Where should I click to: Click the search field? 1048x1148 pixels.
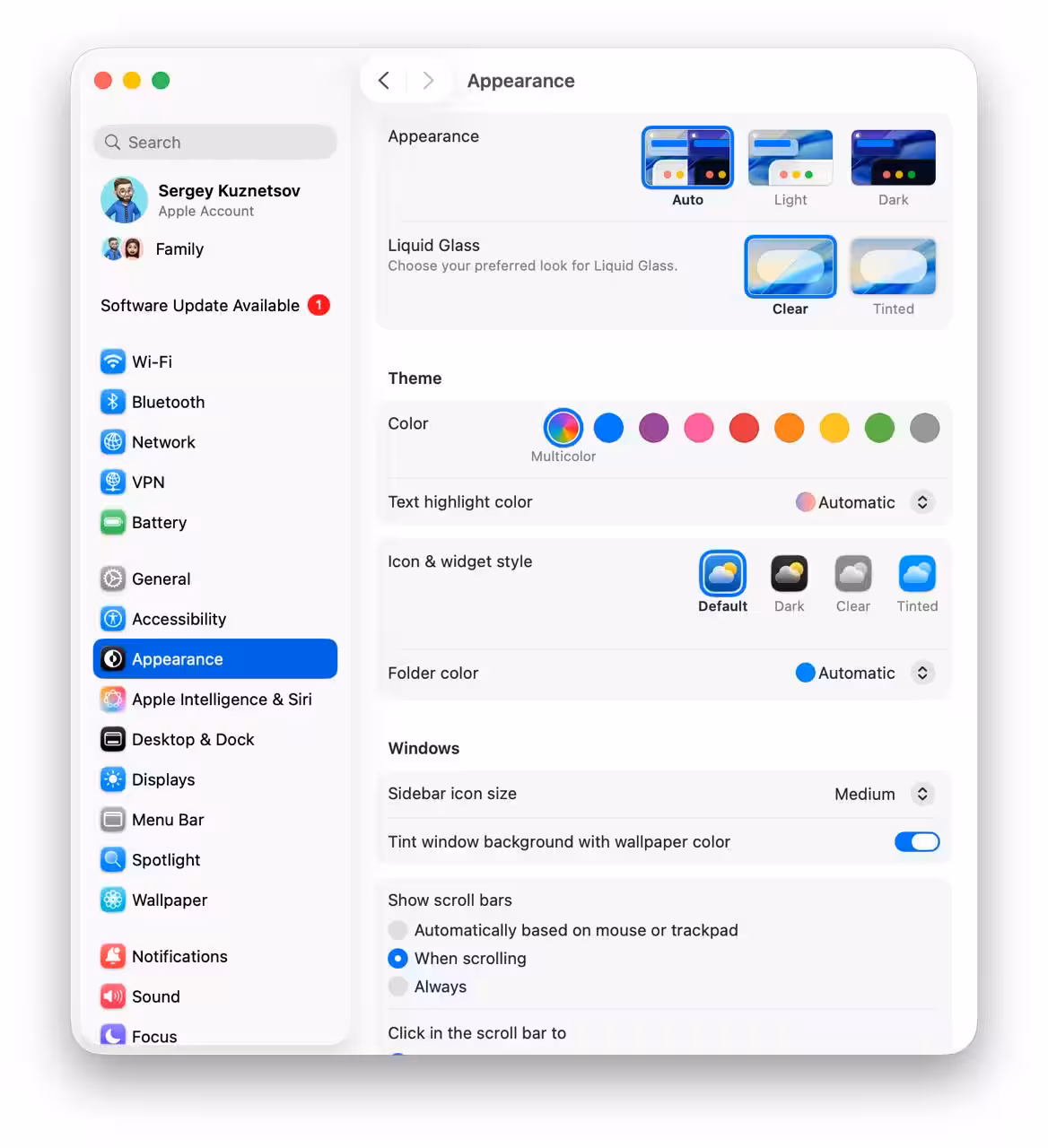[x=214, y=142]
